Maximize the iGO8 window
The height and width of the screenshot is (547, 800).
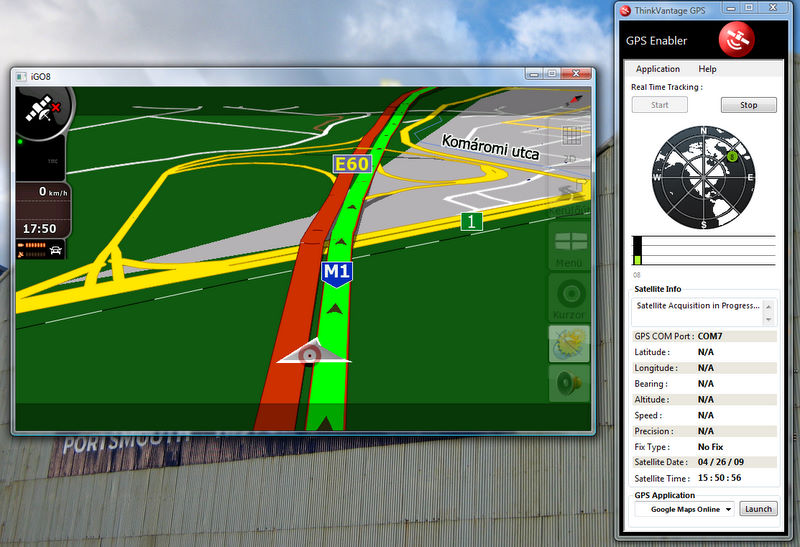click(552, 74)
